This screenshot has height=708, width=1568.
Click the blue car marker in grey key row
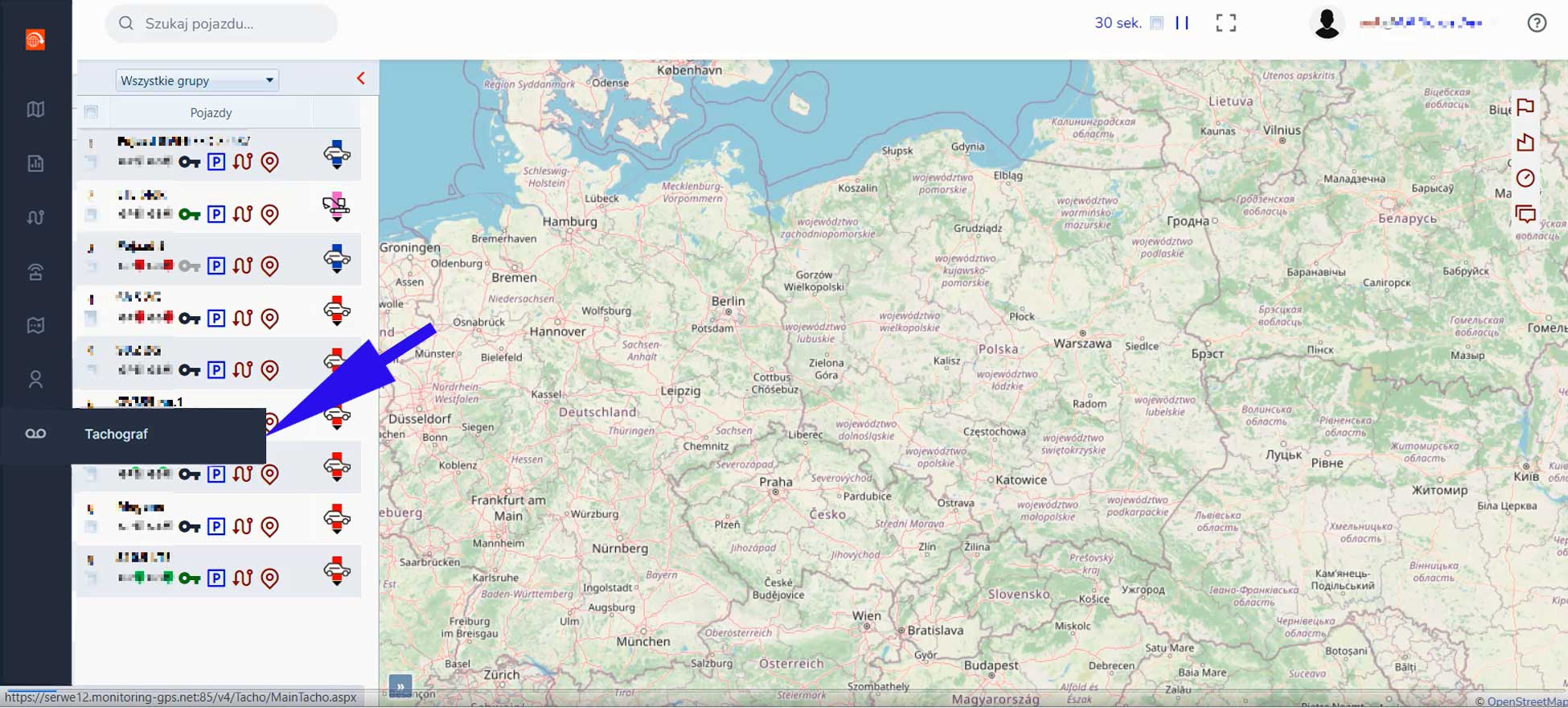(337, 259)
